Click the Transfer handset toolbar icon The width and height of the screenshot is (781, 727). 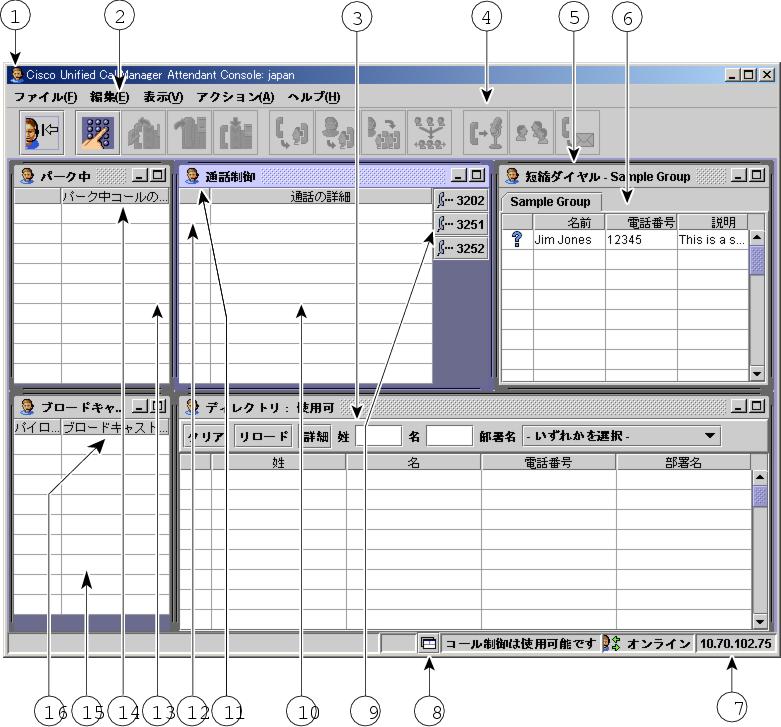click(x=291, y=132)
